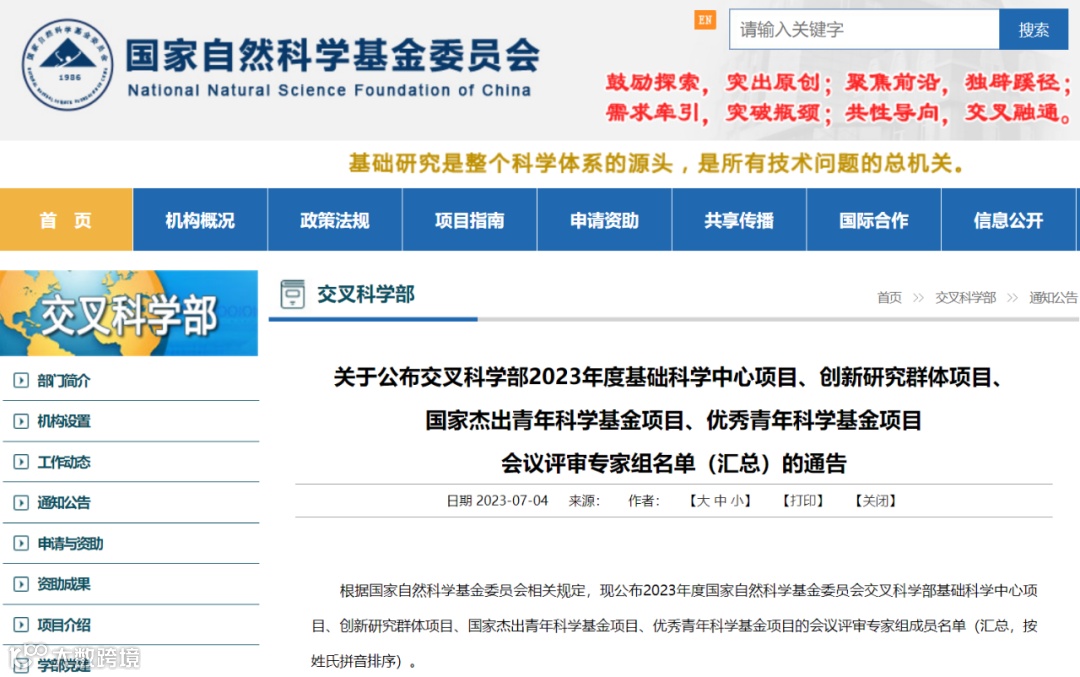
Task: Open the 共享传播 menu item
Action: (x=738, y=220)
